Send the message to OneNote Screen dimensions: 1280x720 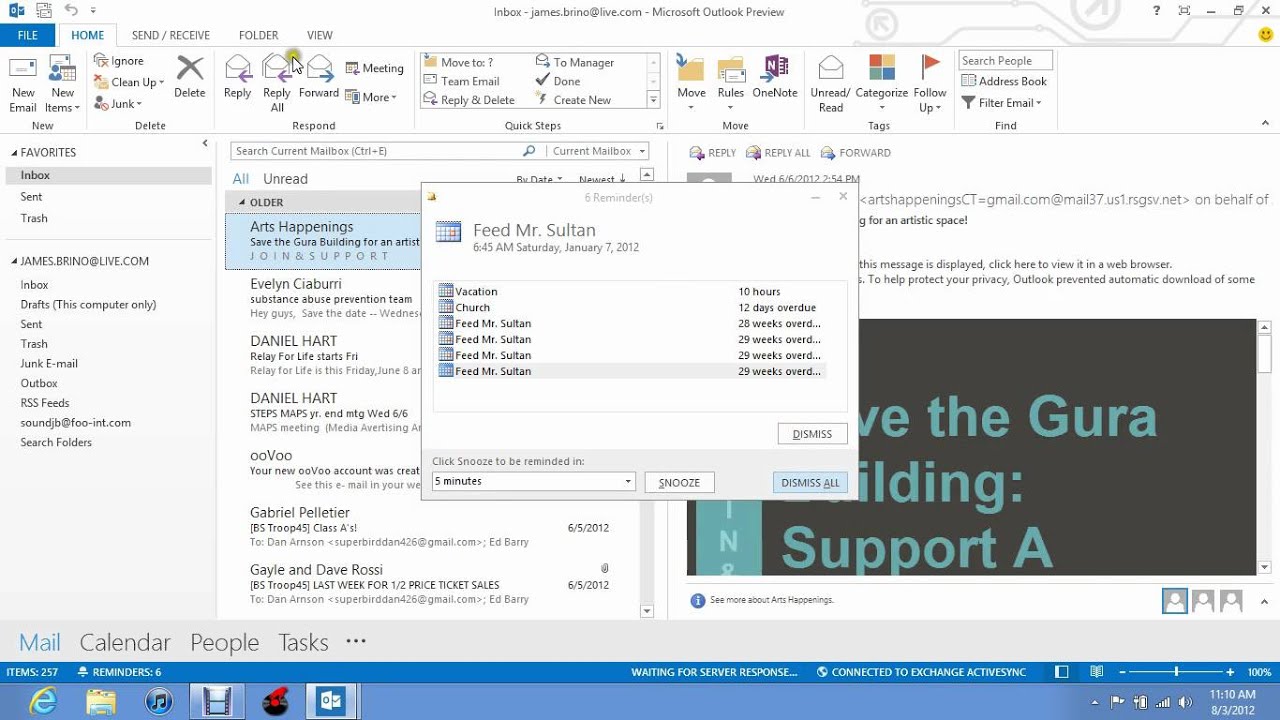click(775, 77)
